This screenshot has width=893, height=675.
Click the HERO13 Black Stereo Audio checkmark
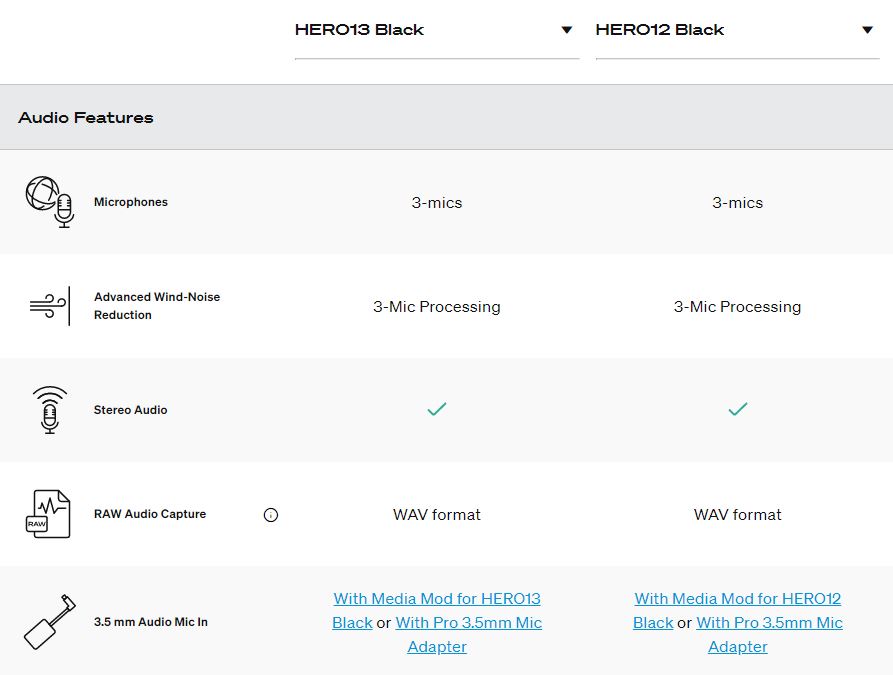[437, 409]
